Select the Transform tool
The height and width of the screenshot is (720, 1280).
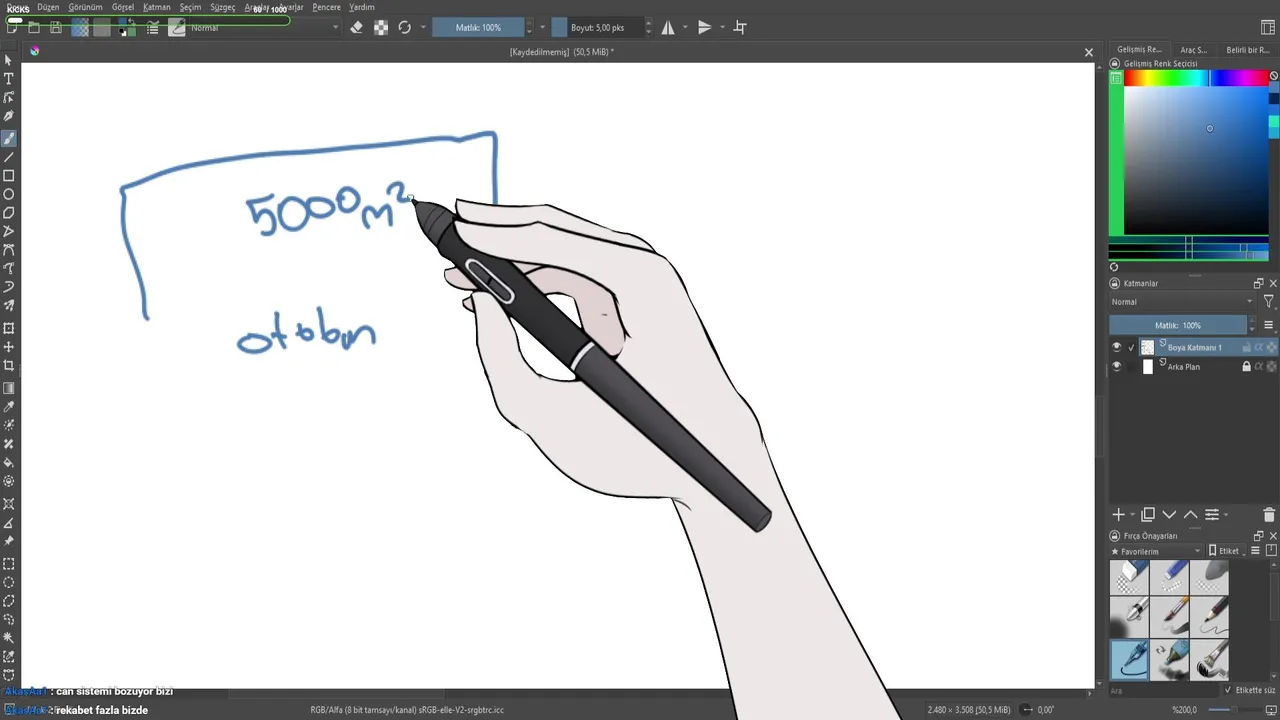tap(9, 328)
